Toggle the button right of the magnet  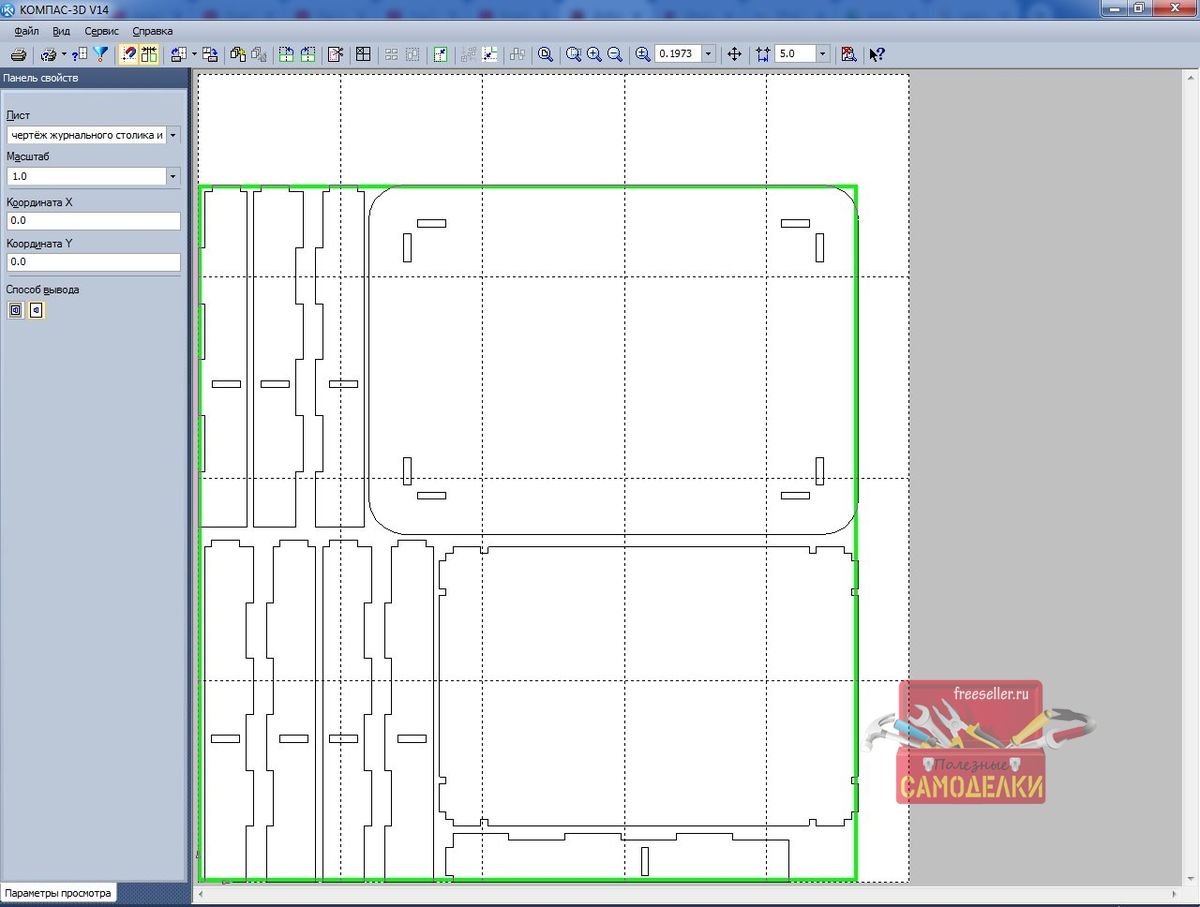click(x=149, y=54)
